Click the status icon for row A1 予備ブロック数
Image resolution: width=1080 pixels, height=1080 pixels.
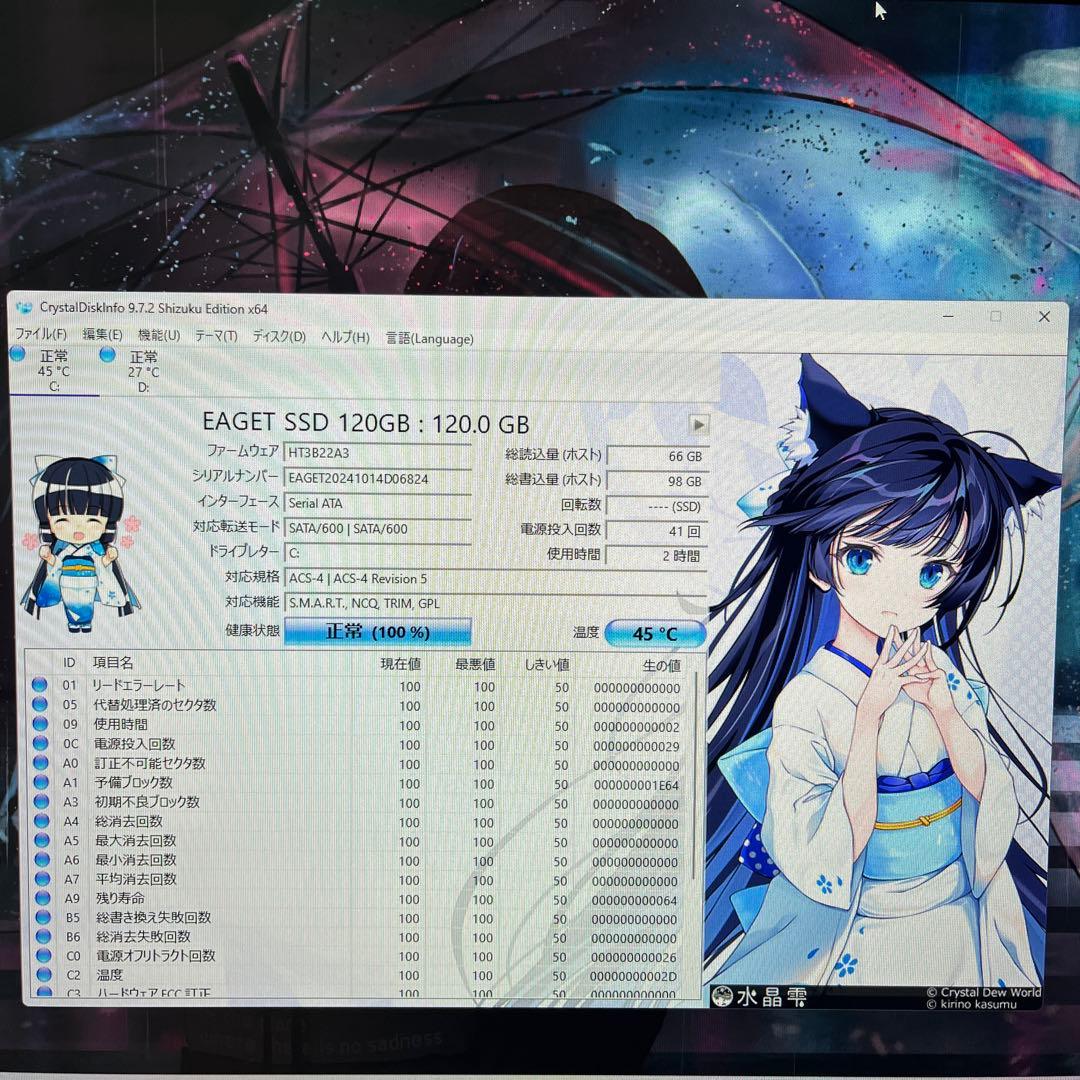[x=41, y=782]
